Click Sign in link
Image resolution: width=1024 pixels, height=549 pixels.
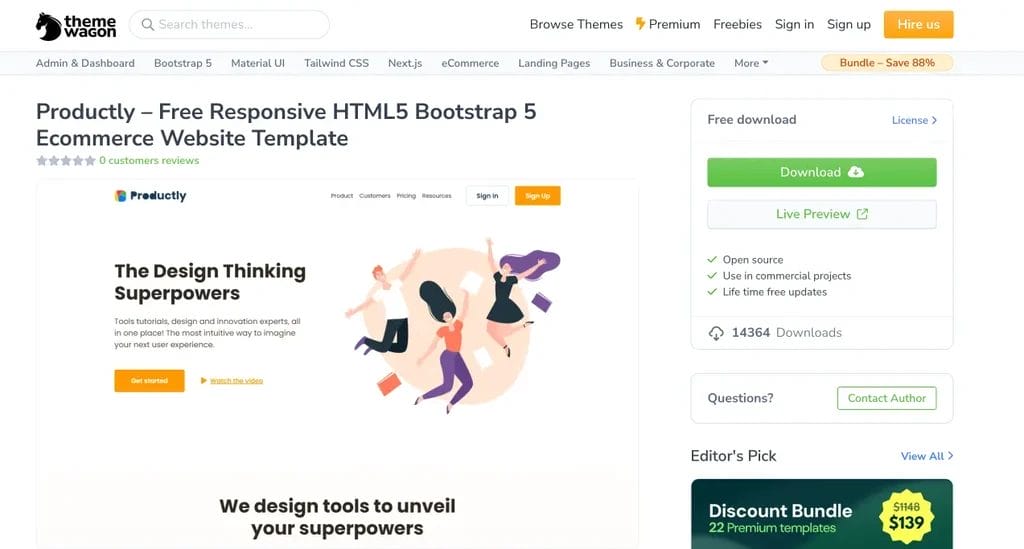click(794, 24)
